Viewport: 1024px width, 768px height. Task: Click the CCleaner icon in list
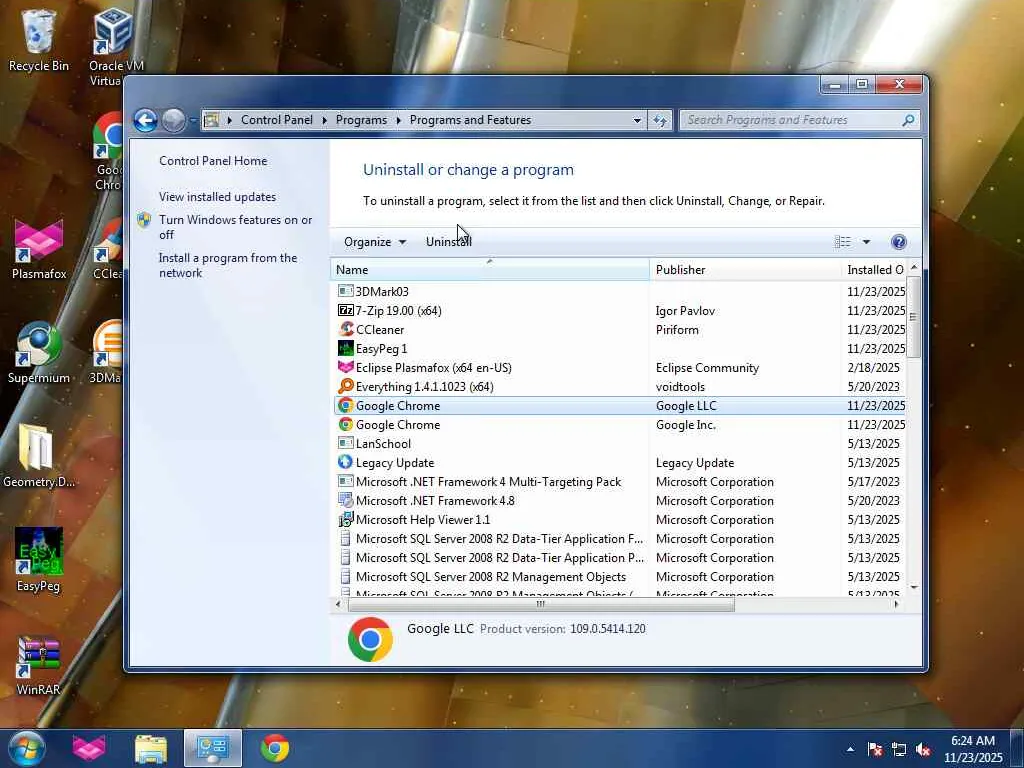pos(345,329)
